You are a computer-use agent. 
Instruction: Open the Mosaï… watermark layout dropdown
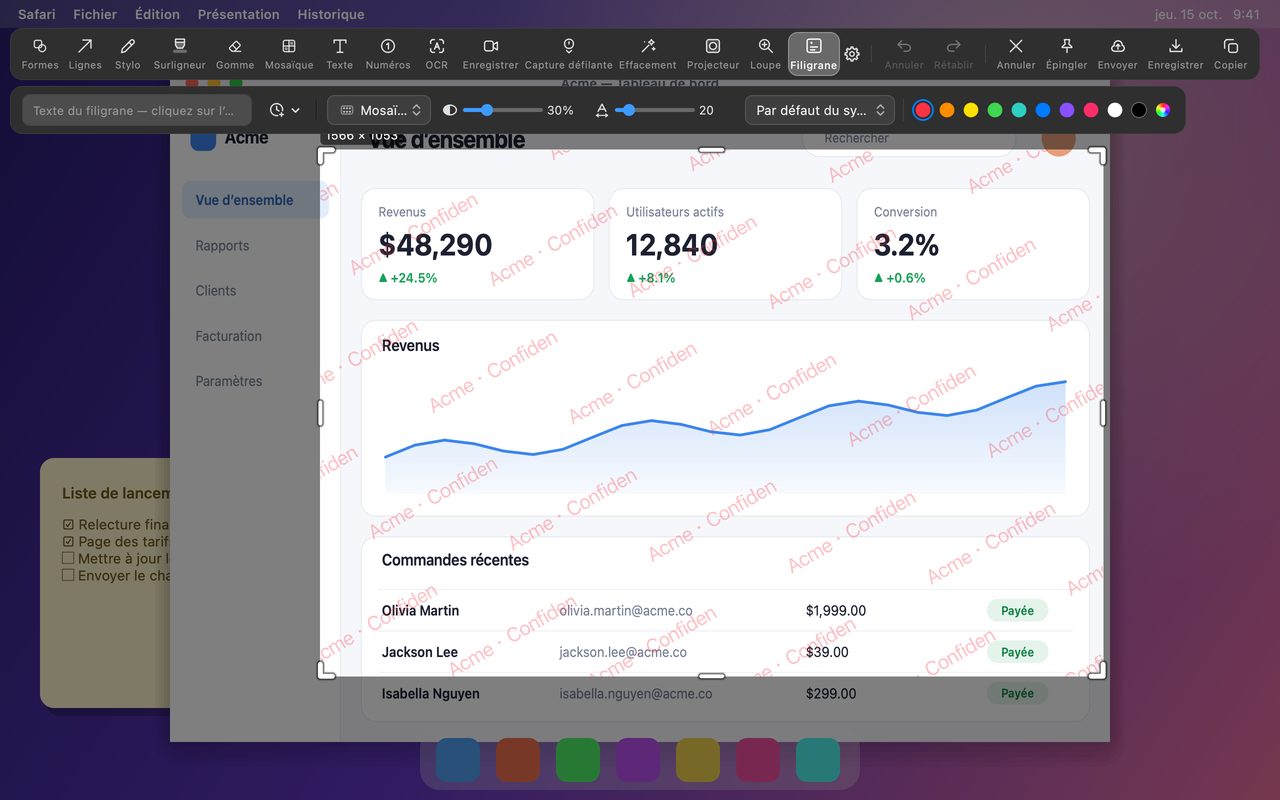(x=379, y=110)
